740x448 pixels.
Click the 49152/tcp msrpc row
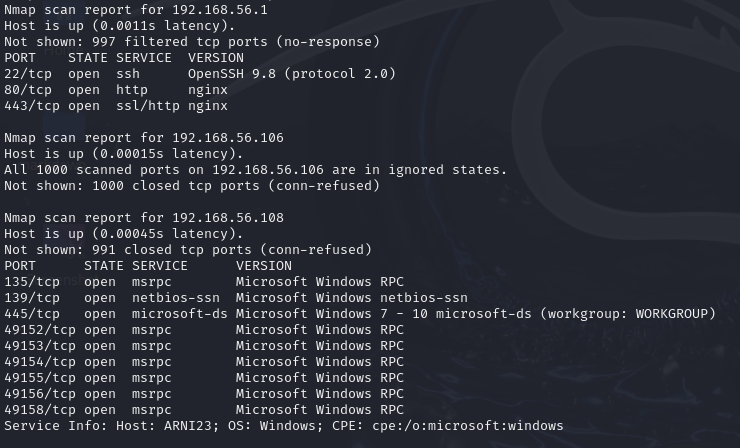click(200, 329)
